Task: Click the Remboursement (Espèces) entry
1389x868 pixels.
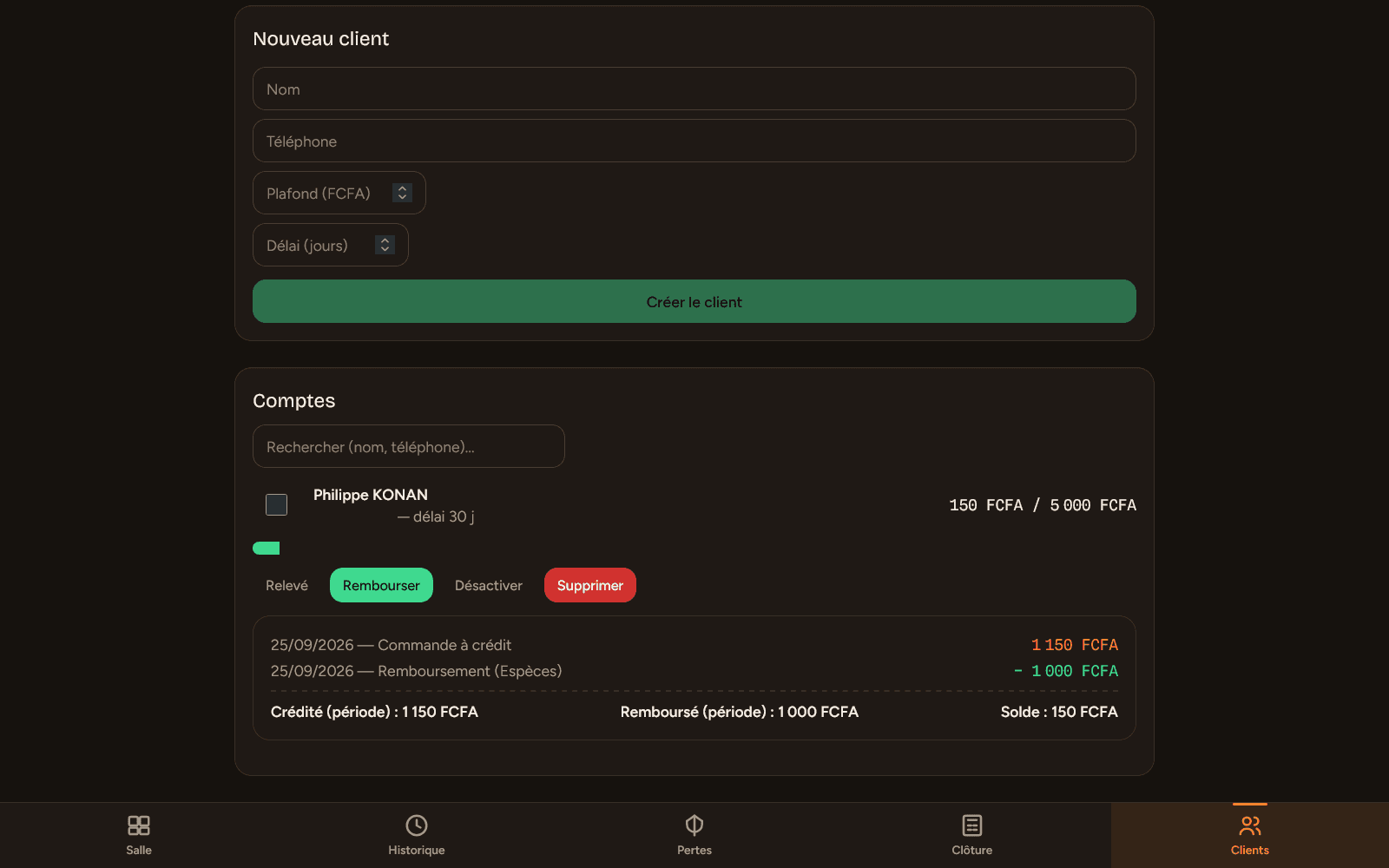Action: (x=416, y=671)
